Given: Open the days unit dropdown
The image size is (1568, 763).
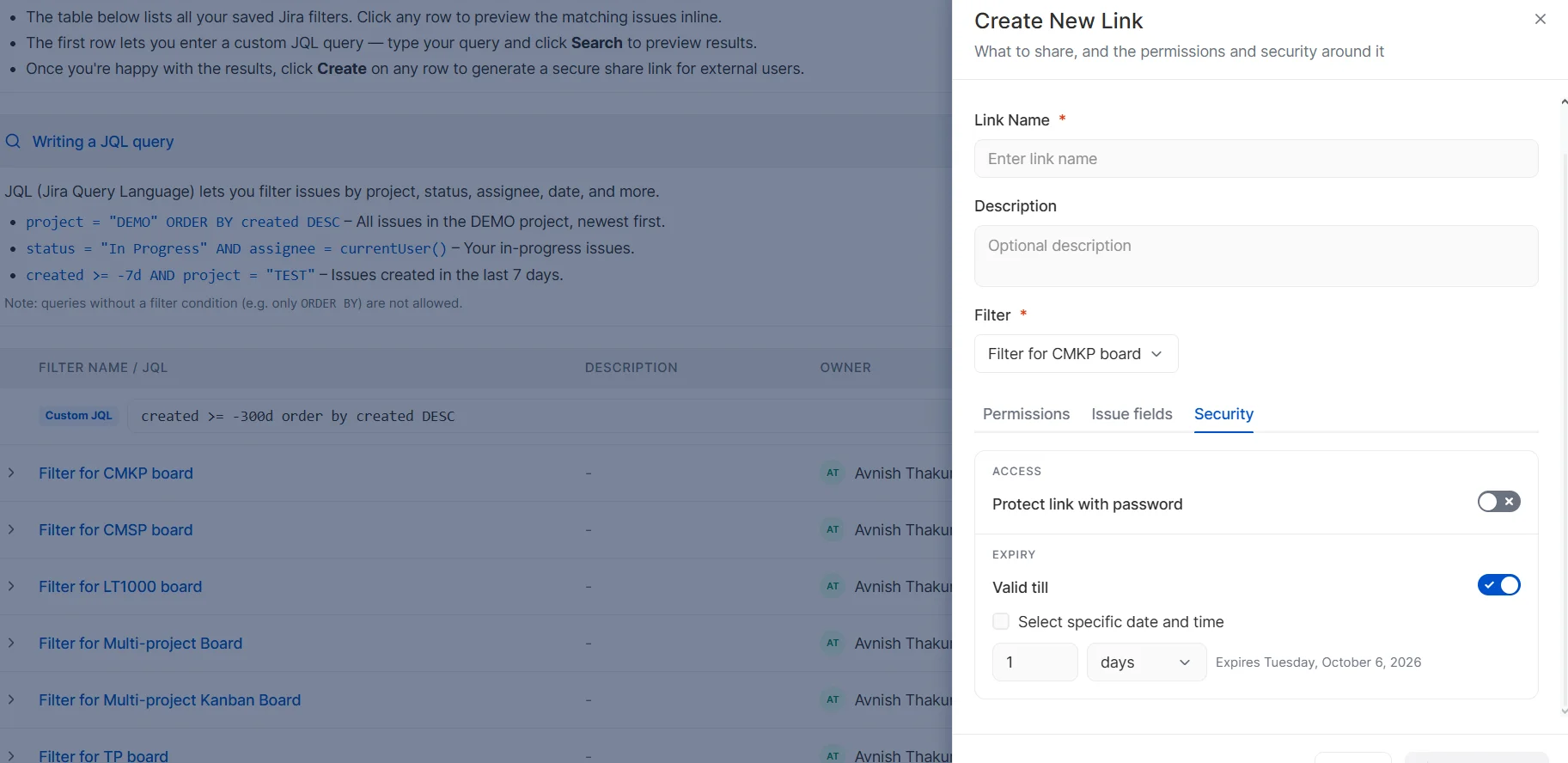Looking at the screenshot, I should [x=1146, y=662].
